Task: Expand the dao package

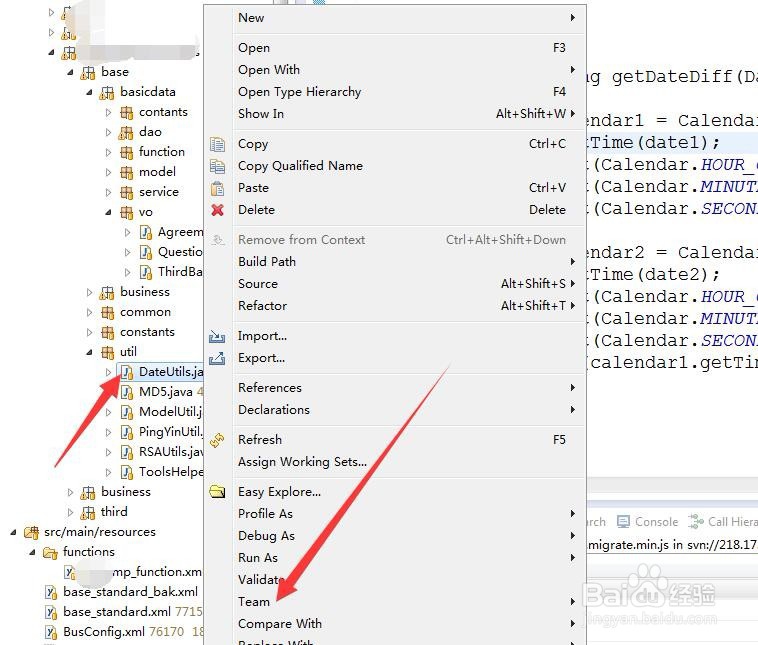Action: point(108,132)
